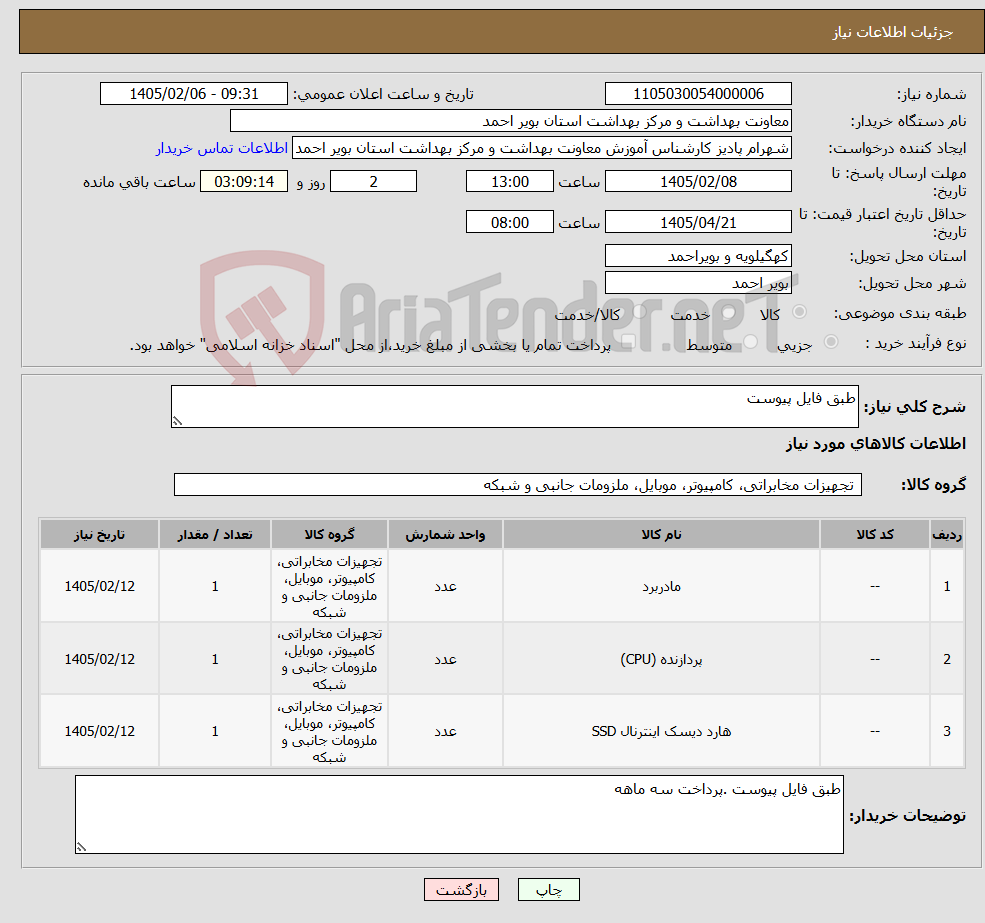This screenshot has width=985, height=923.
Task: Select the خدمت radio button
Action: pyautogui.click(x=729, y=312)
